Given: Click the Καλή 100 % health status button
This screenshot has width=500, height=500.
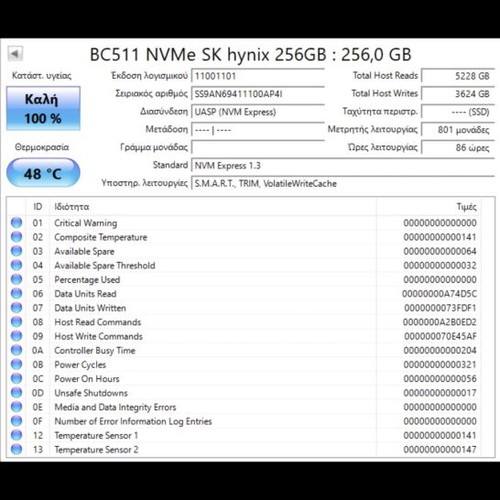Looking at the screenshot, I should (43, 108).
